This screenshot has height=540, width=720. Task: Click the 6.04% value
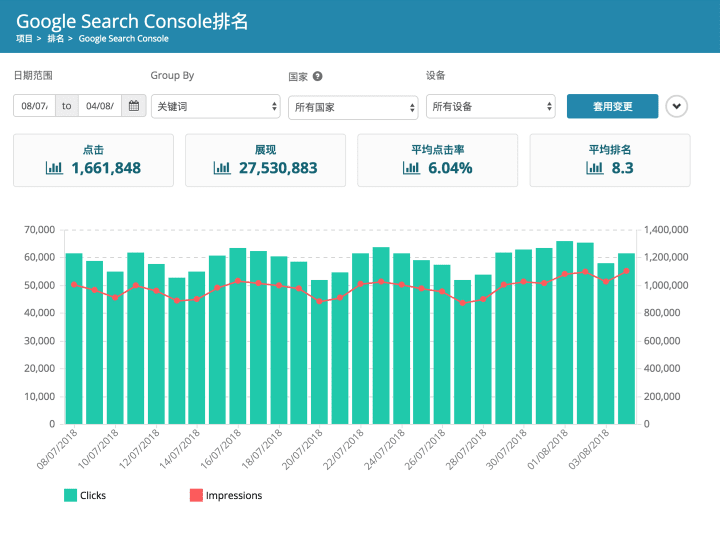click(450, 168)
